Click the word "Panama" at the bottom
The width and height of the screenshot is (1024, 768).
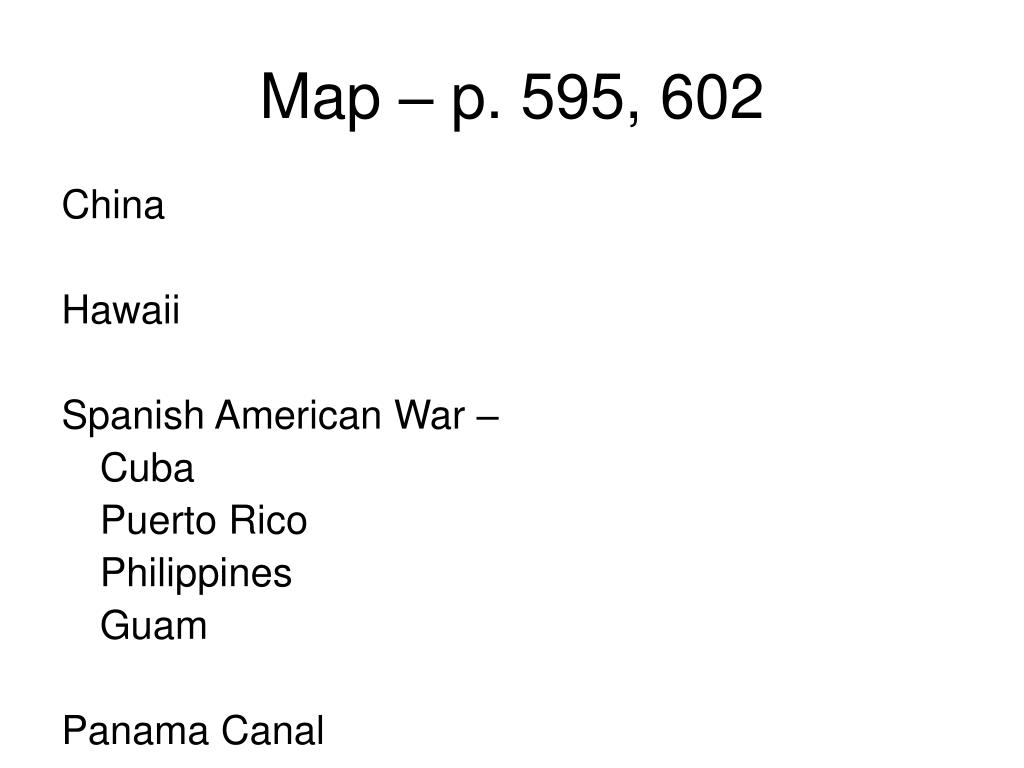click(136, 731)
